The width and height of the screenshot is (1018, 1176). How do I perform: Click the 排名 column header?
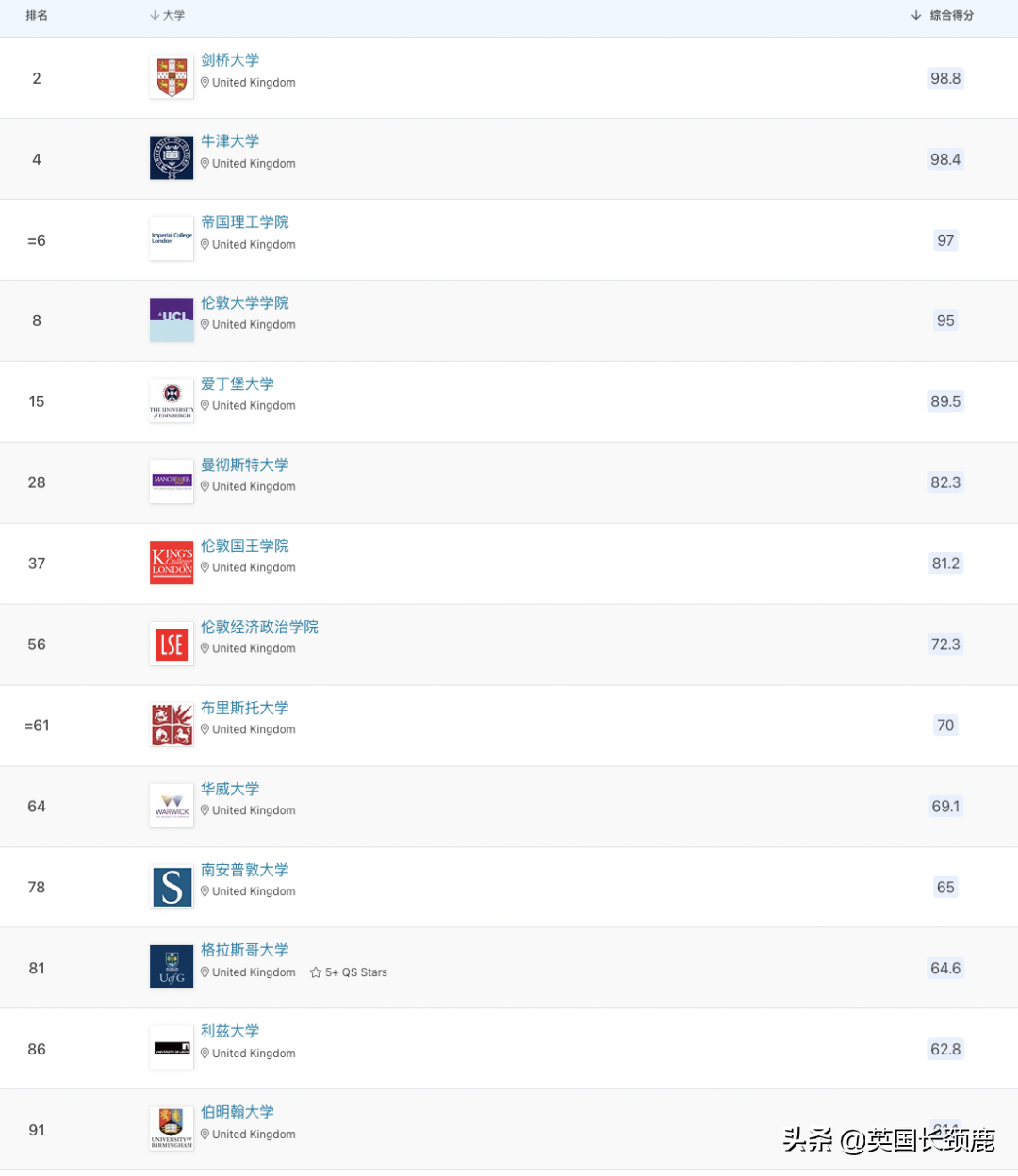(37, 15)
